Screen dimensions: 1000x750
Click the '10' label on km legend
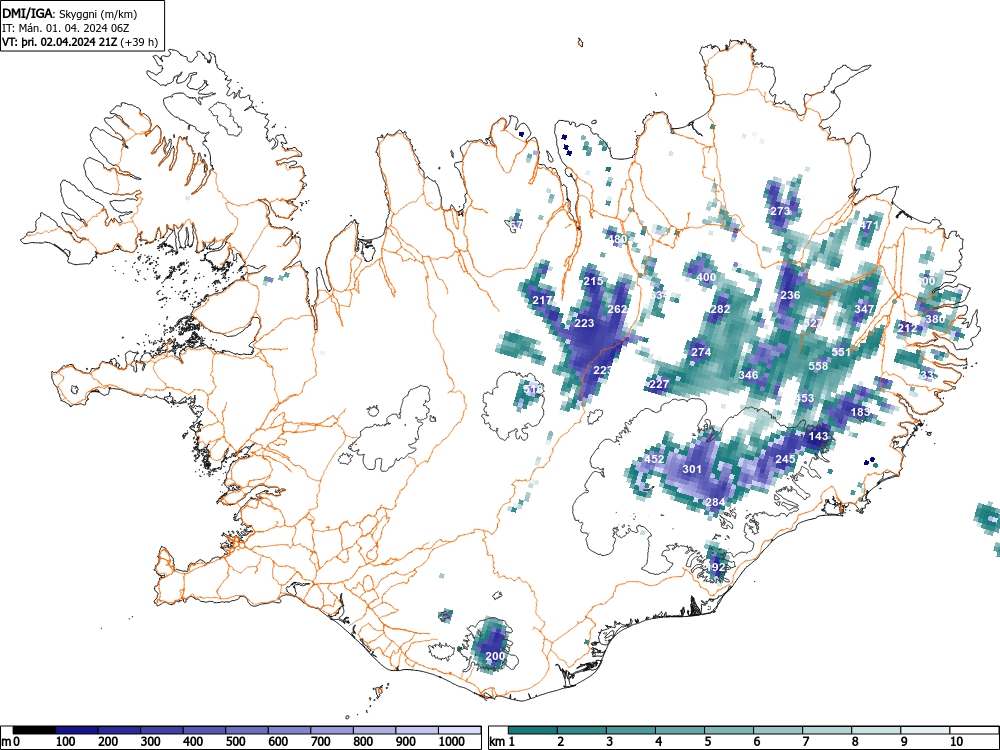point(957,742)
